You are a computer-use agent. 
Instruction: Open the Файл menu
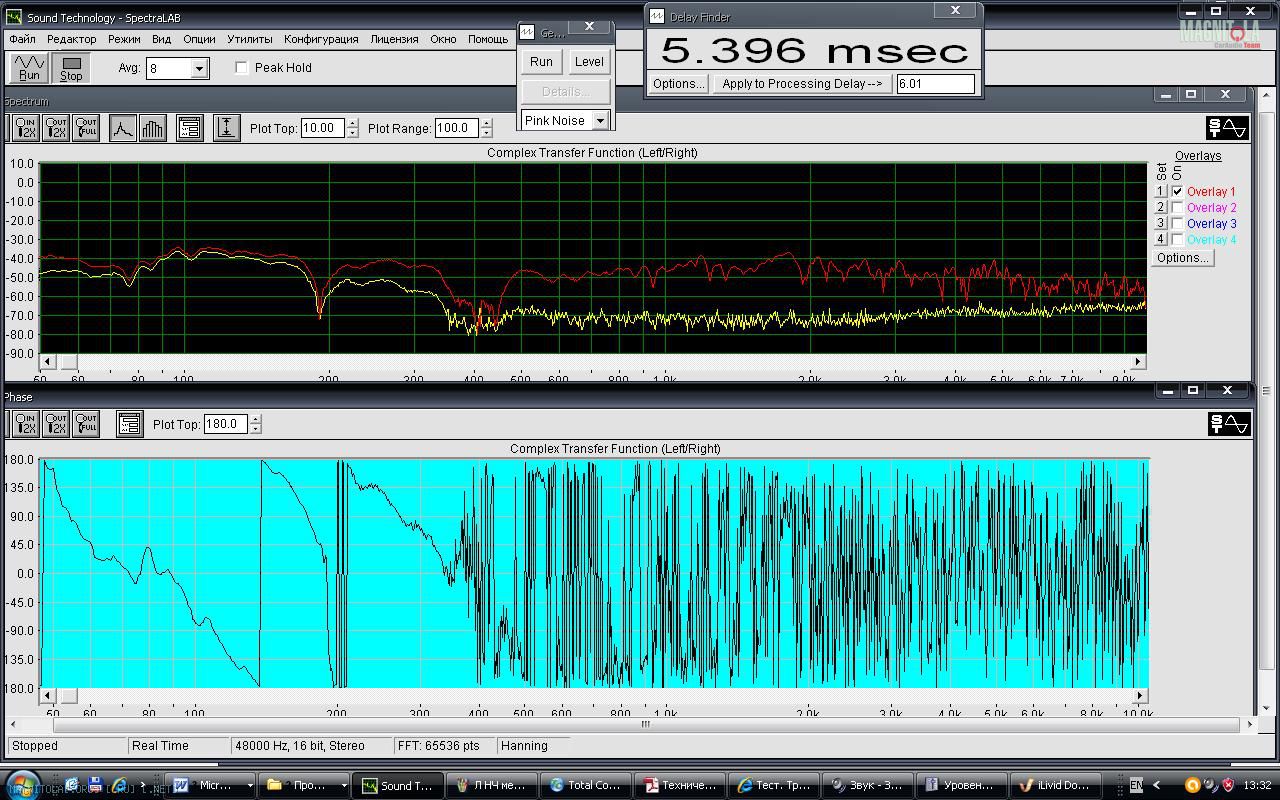[22, 39]
